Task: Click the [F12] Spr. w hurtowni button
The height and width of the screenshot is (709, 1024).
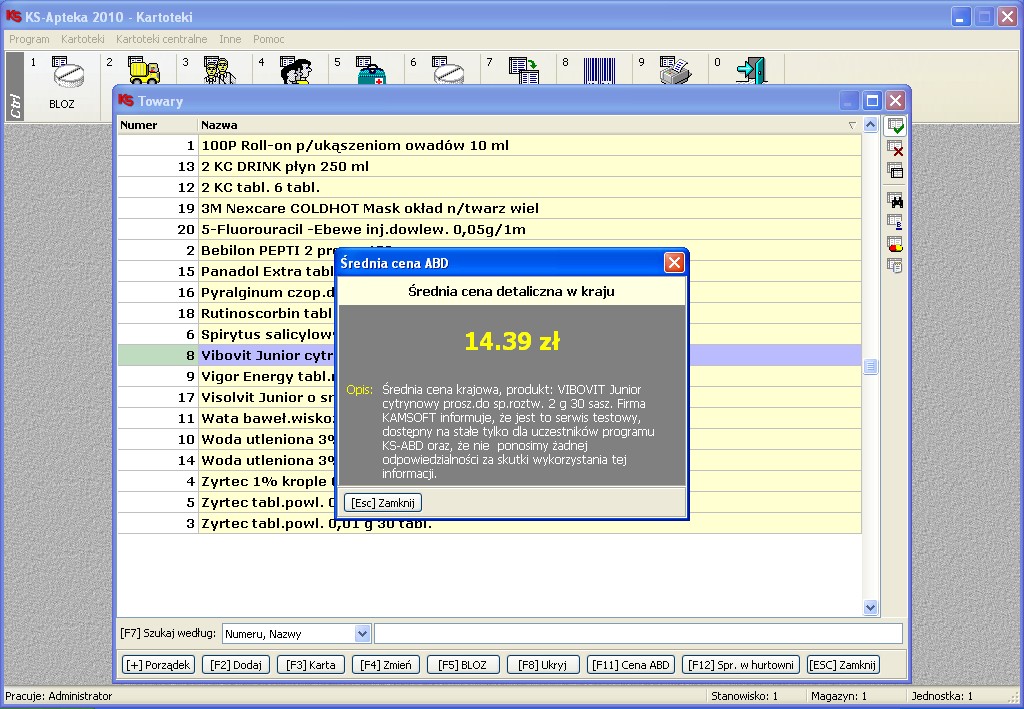Action: tap(741, 665)
